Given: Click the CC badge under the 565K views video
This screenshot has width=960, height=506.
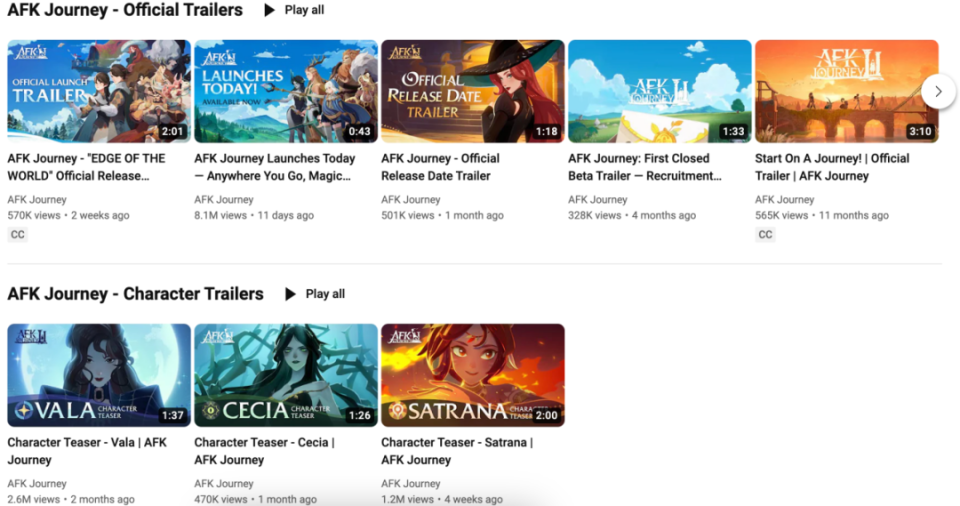Looking at the screenshot, I should coord(765,235).
